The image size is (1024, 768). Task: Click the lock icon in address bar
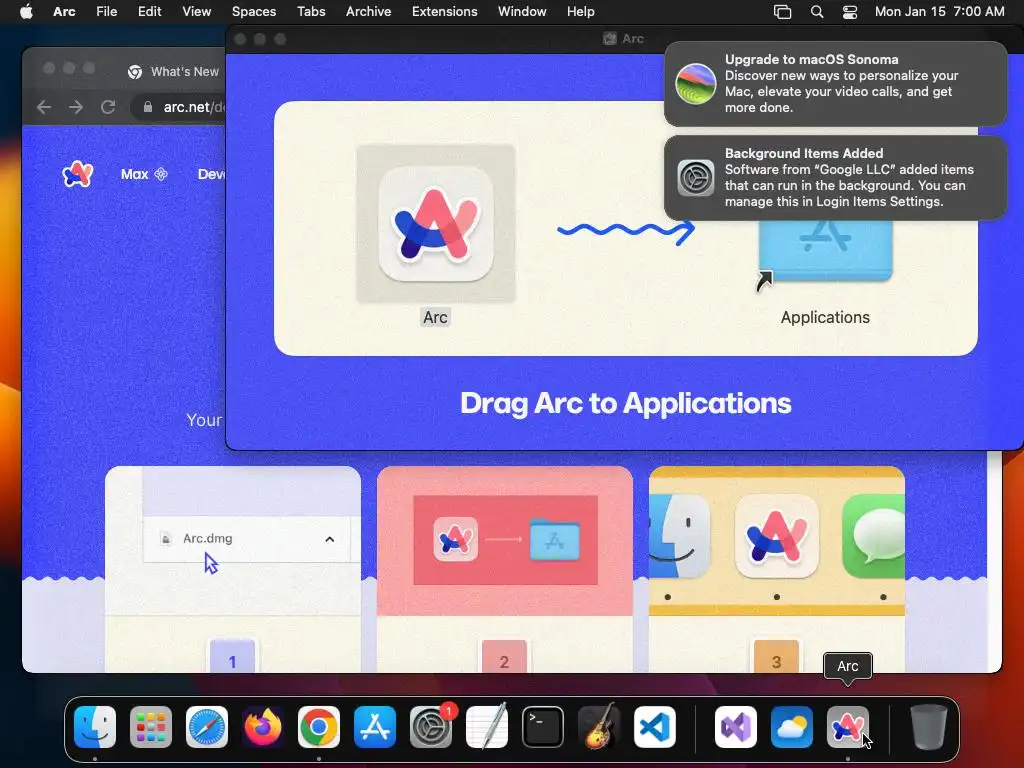pos(148,107)
